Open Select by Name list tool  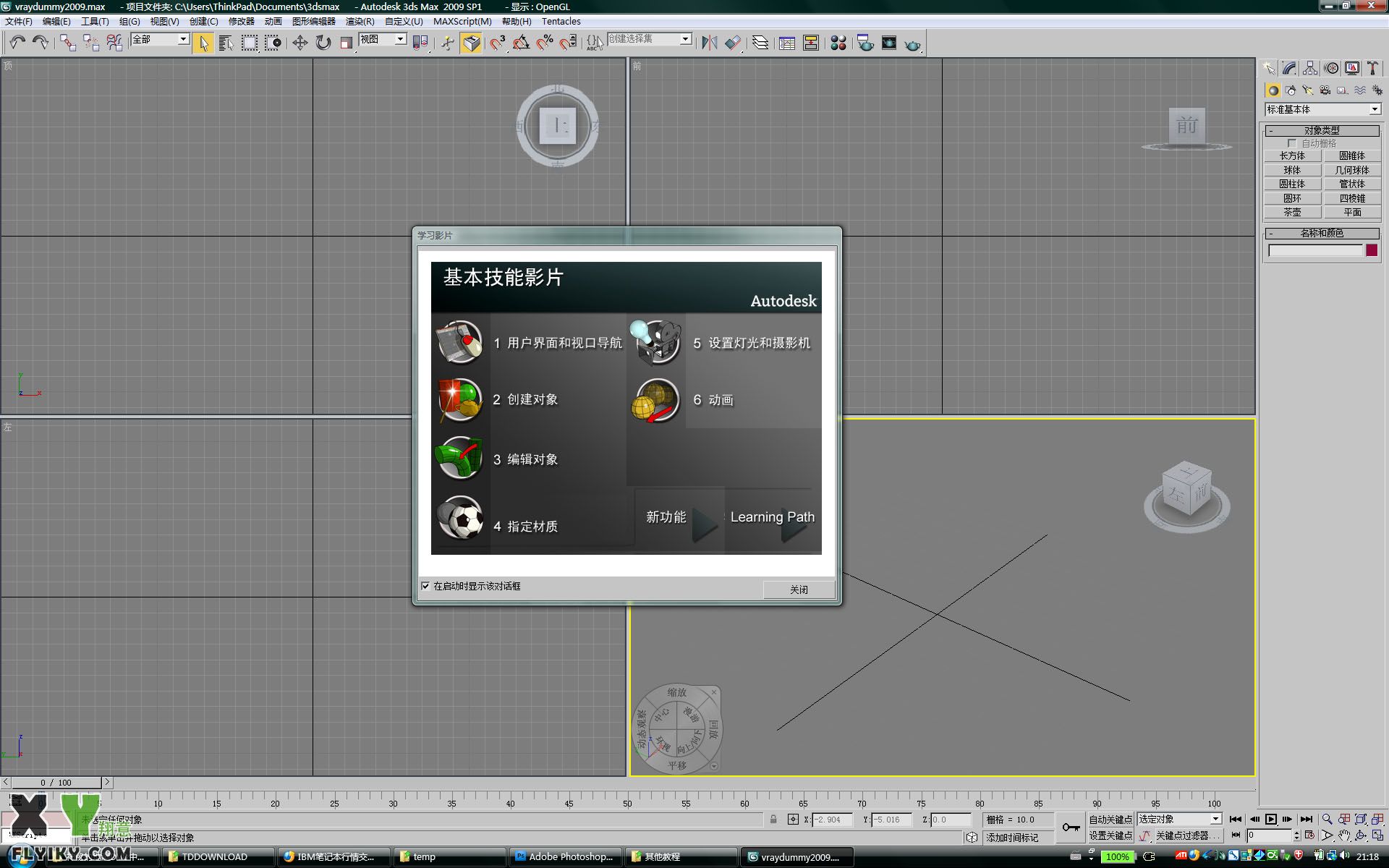coord(226,43)
